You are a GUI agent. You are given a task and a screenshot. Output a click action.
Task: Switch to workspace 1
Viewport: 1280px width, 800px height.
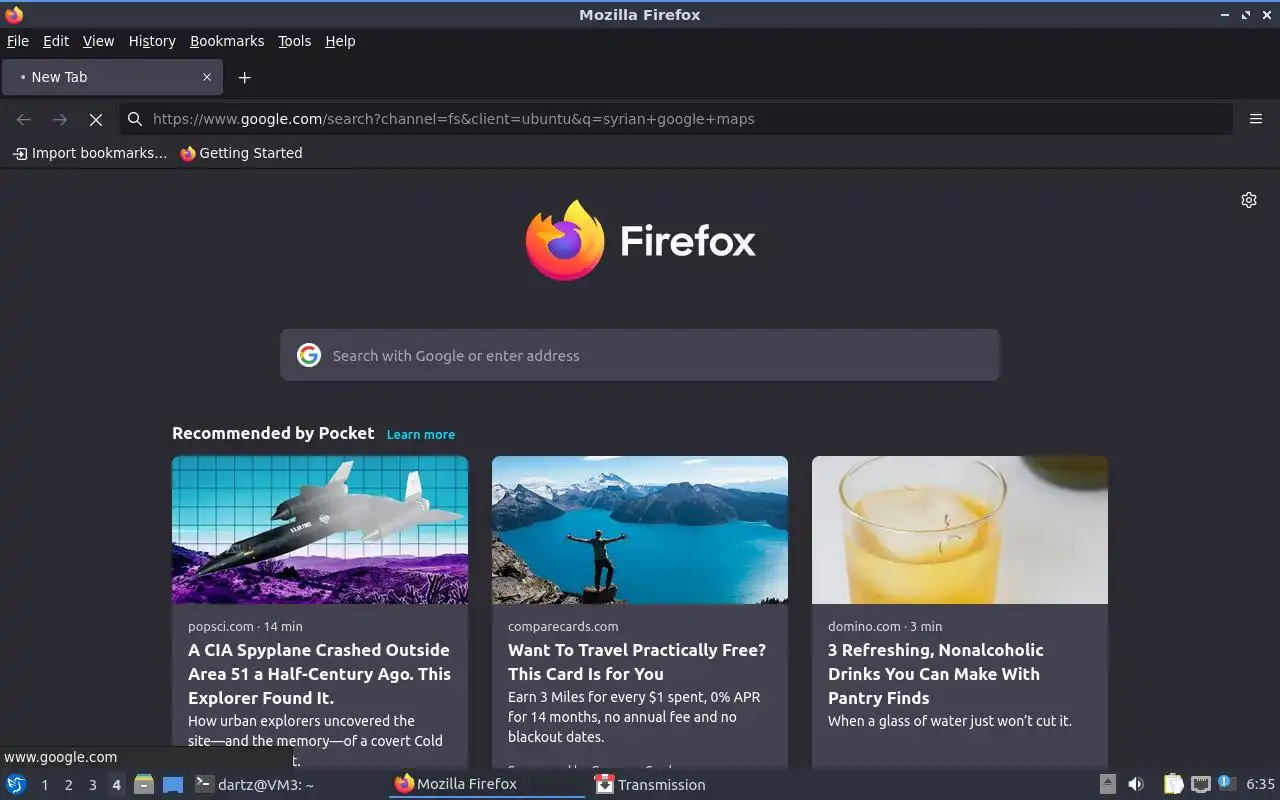tap(45, 785)
